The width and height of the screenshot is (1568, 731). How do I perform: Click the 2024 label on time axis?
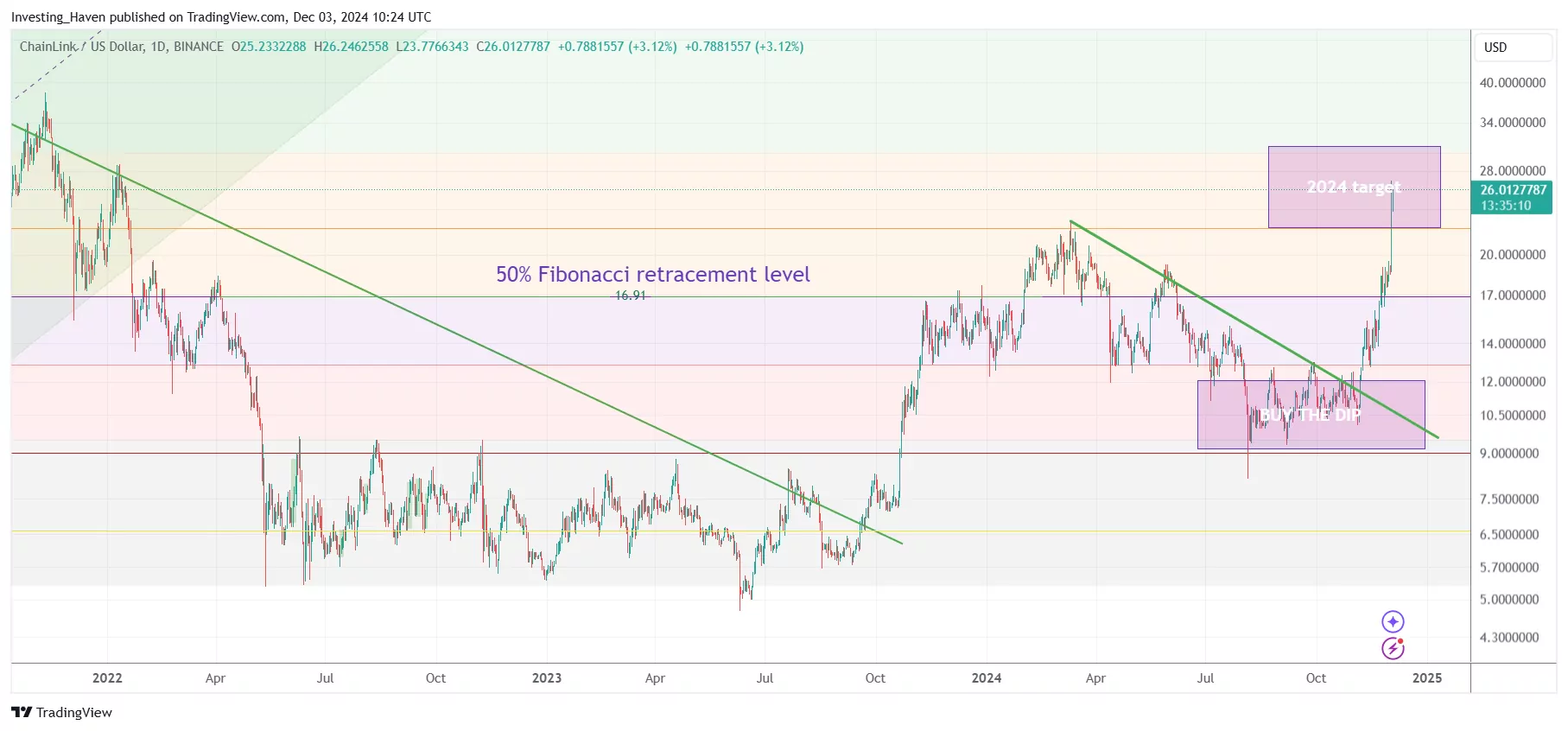987,678
